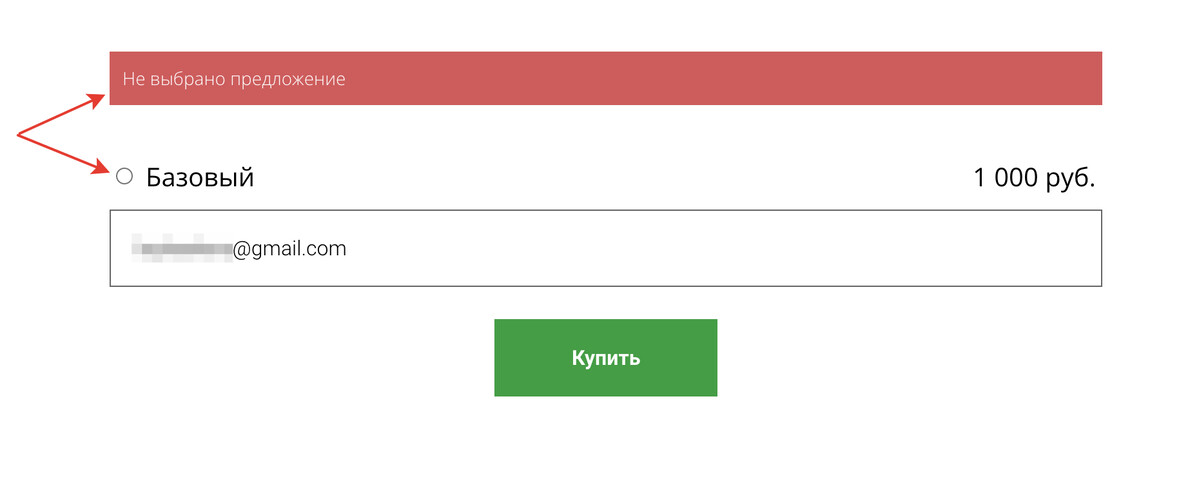This screenshot has height=499, width=1199.
Task: Click the upper red arrow's head
Action: click(99, 99)
